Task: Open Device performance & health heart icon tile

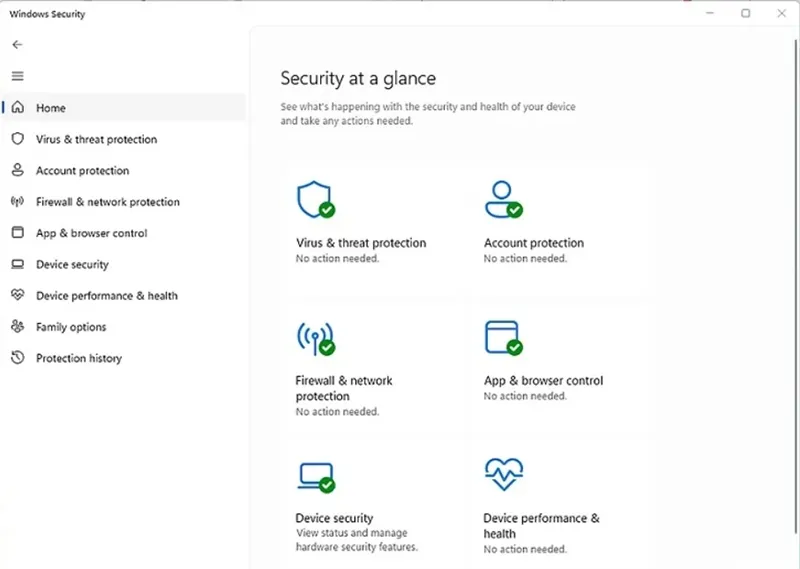Action: 502,474
